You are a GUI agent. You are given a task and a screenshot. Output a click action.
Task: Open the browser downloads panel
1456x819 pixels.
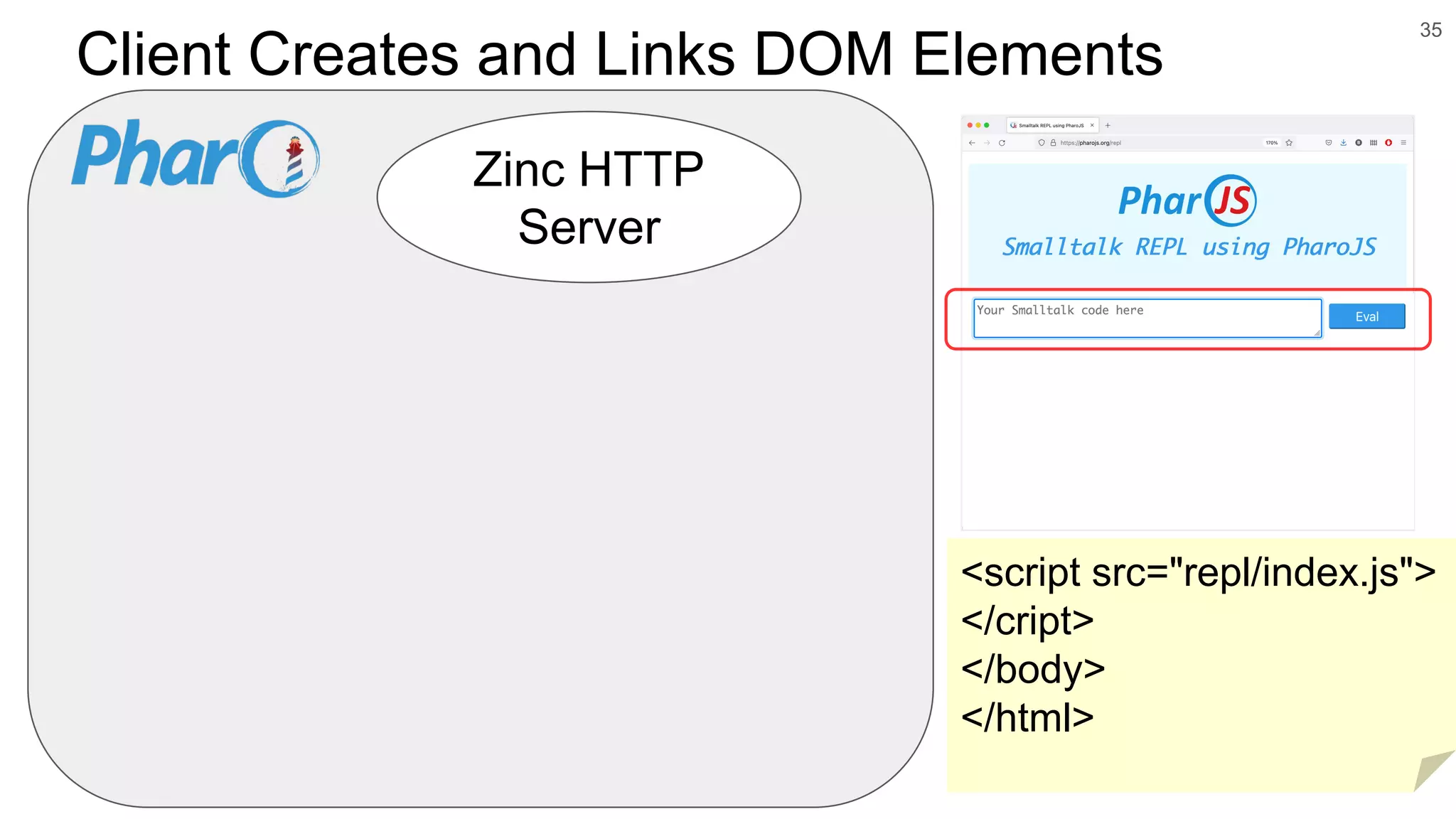(1343, 143)
